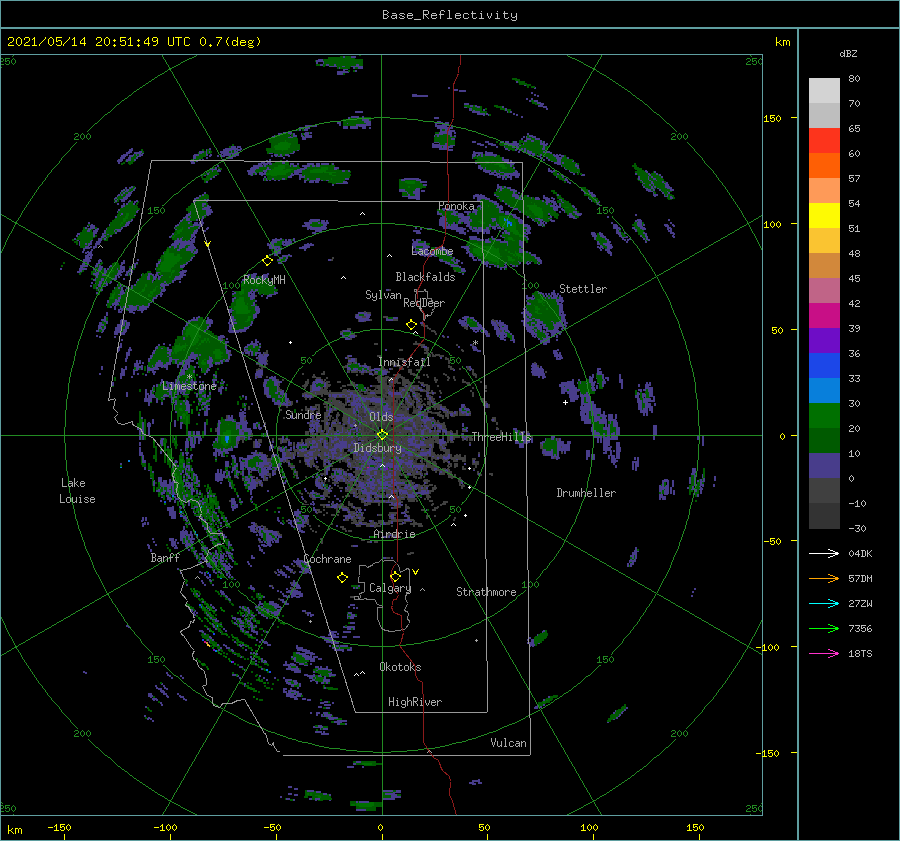Image resolution: width=900 pixels, height=841 pixels.
Task: Click the RockyMH label
Action: tap(264, 280)
